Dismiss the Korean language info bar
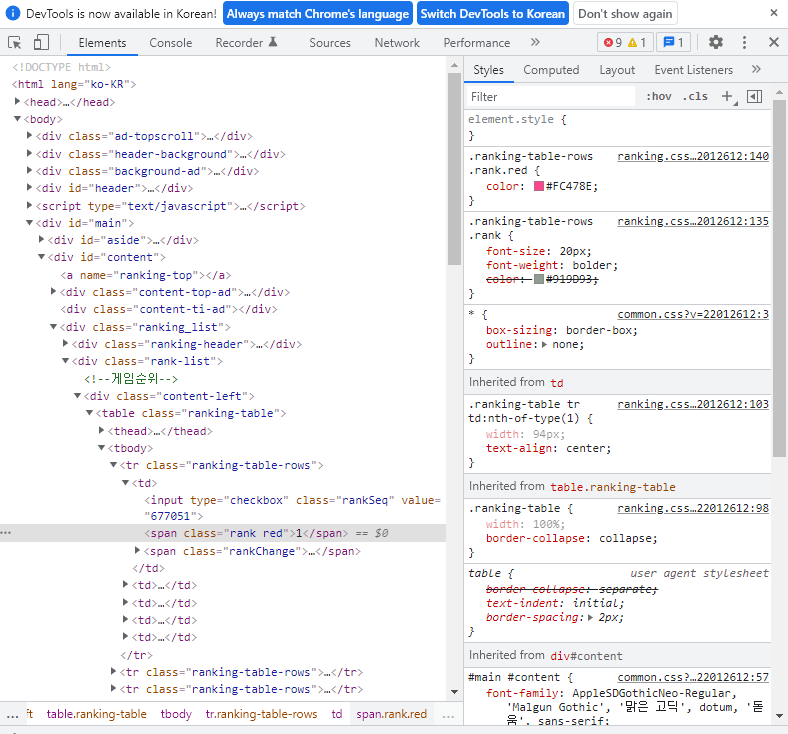 pos(774,14)
